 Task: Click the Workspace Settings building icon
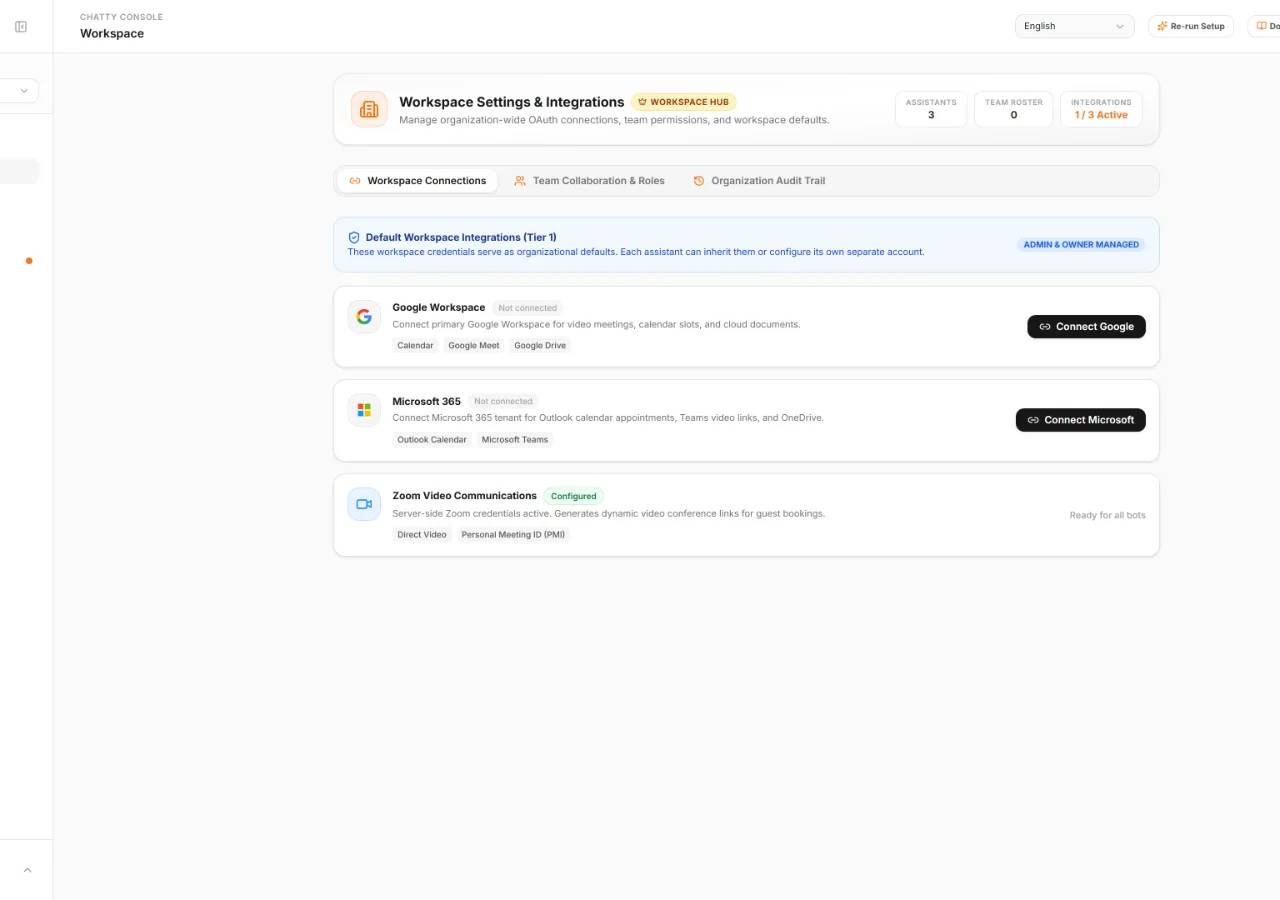pyautogui.click(x=369, y=109)
